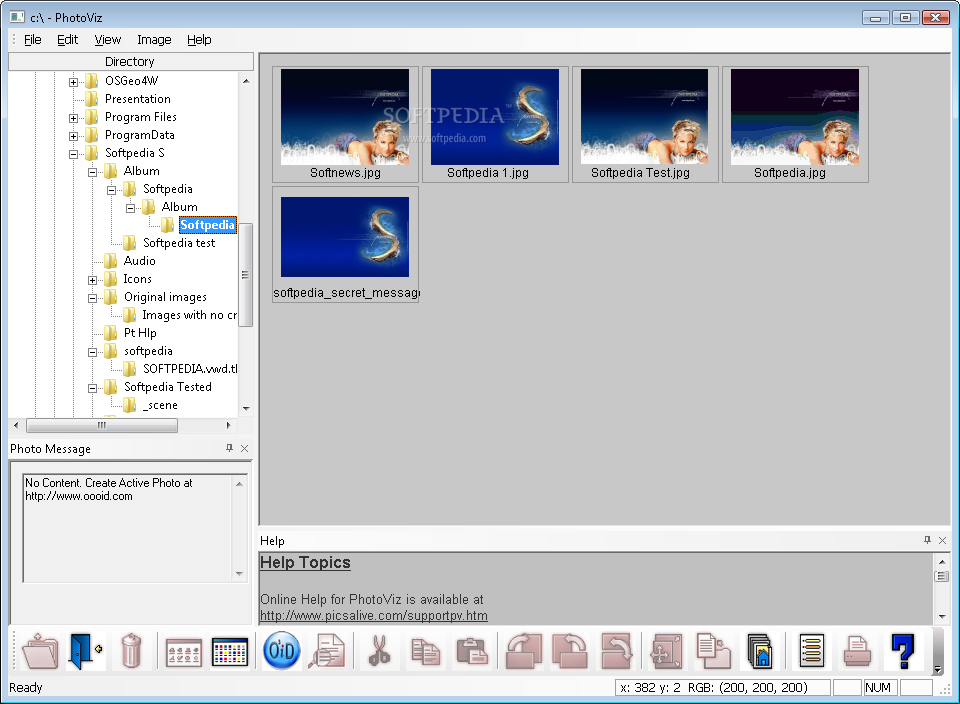Open the Help menu
The image size is (960, 704).
(199, 40)
